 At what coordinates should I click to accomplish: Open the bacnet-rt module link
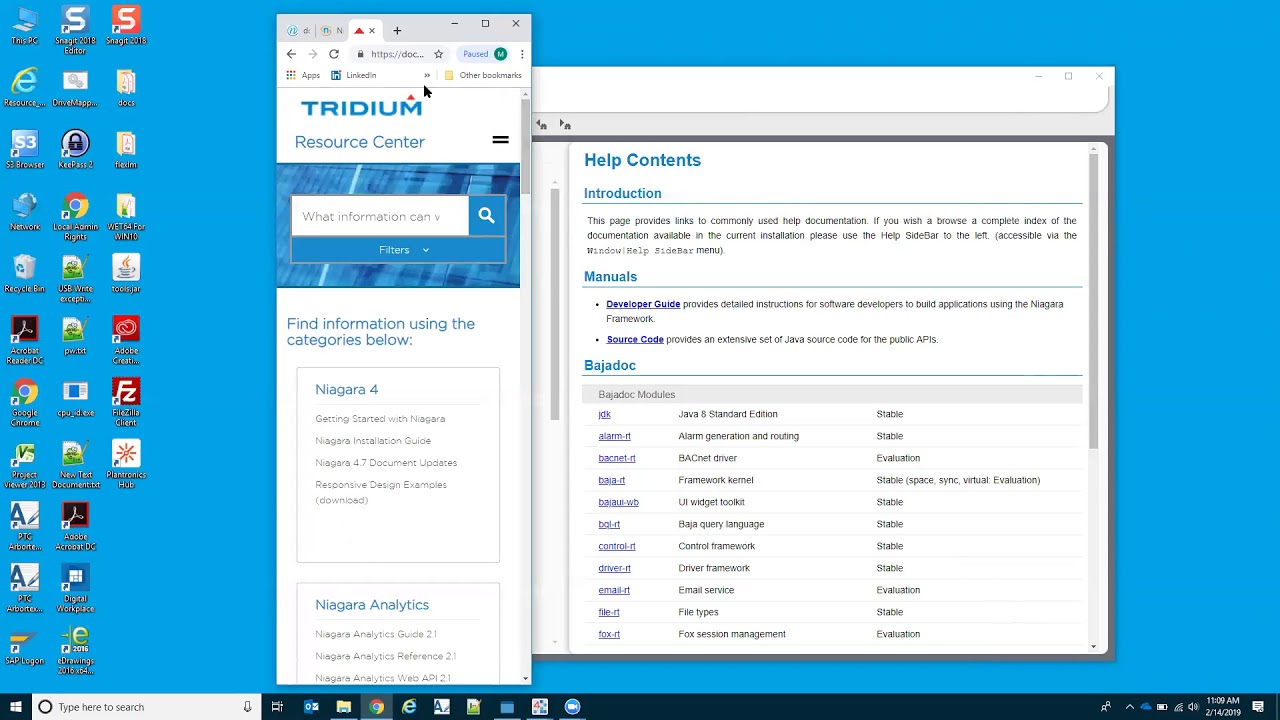[x=617, y=458]
